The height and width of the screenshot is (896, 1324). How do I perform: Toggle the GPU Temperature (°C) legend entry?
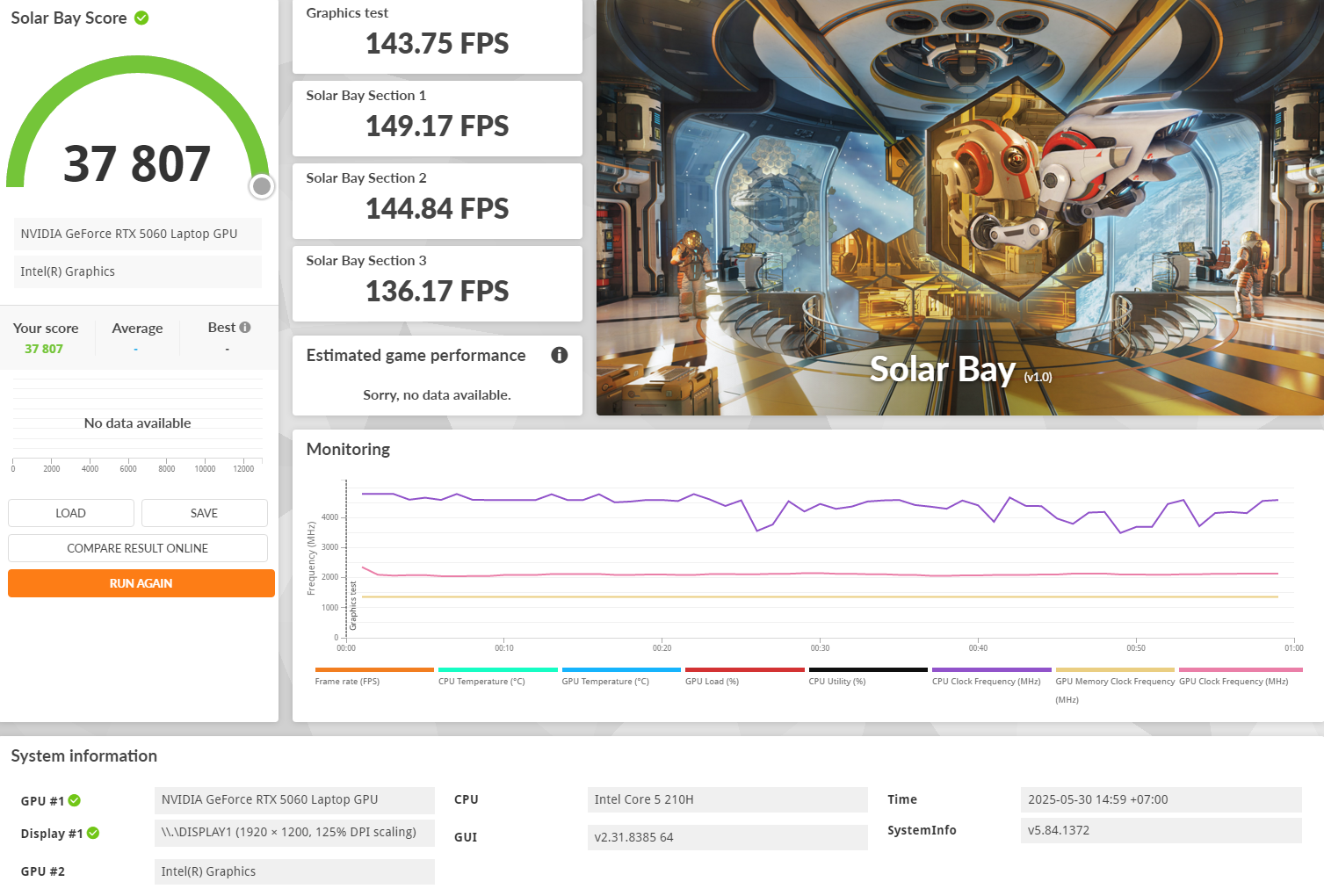(621, 676)
